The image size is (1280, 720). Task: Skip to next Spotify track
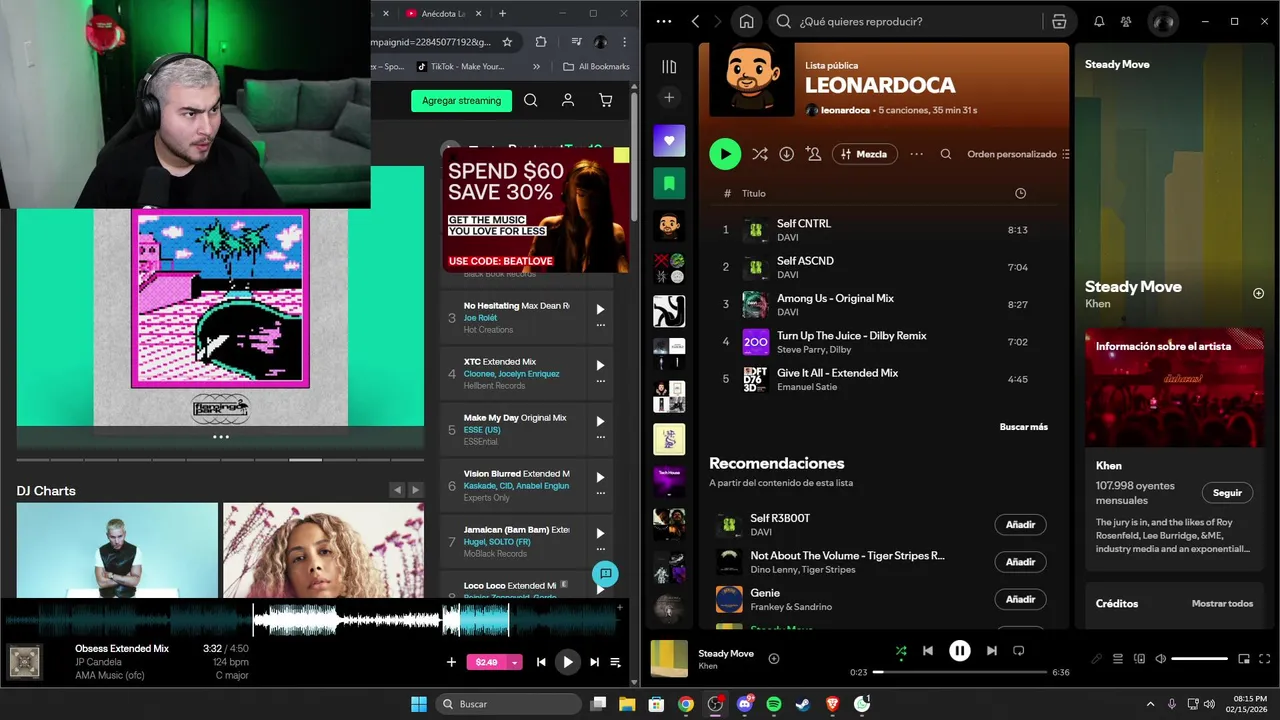click(x=991, y=651)
